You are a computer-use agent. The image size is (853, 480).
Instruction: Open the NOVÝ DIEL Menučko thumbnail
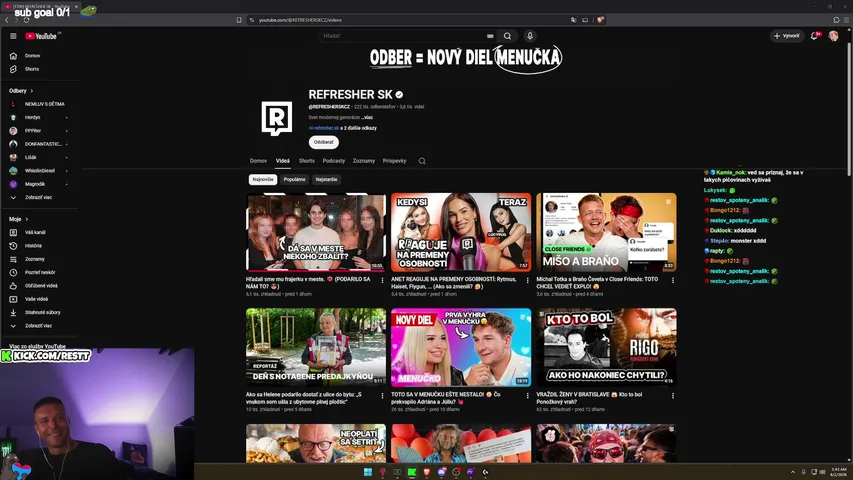point(461,348)
